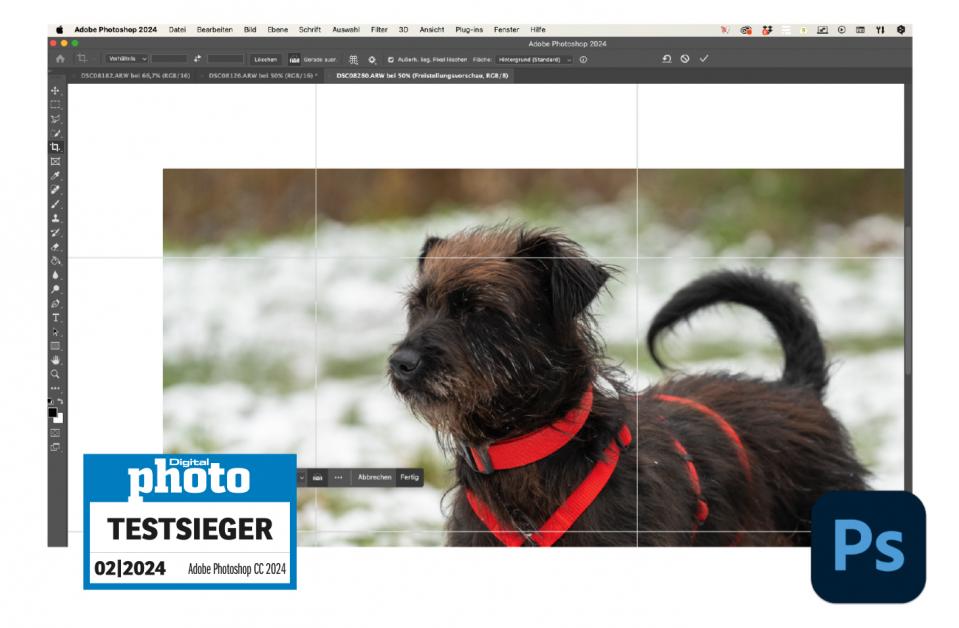Reset the crop with the undo arrow icon

[x=667, y=59]
